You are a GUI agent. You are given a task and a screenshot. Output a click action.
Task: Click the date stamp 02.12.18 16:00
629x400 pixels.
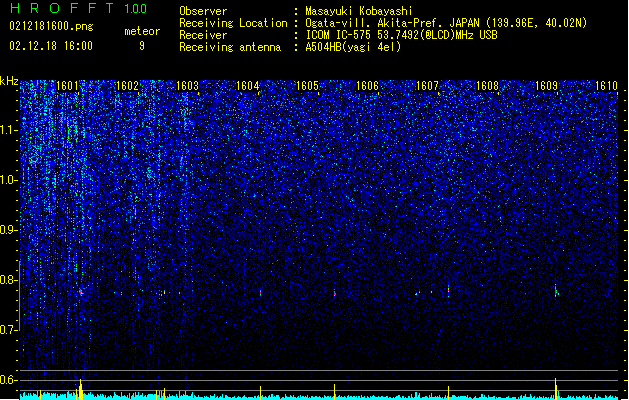pyautogui.click(x=51, y=46)
